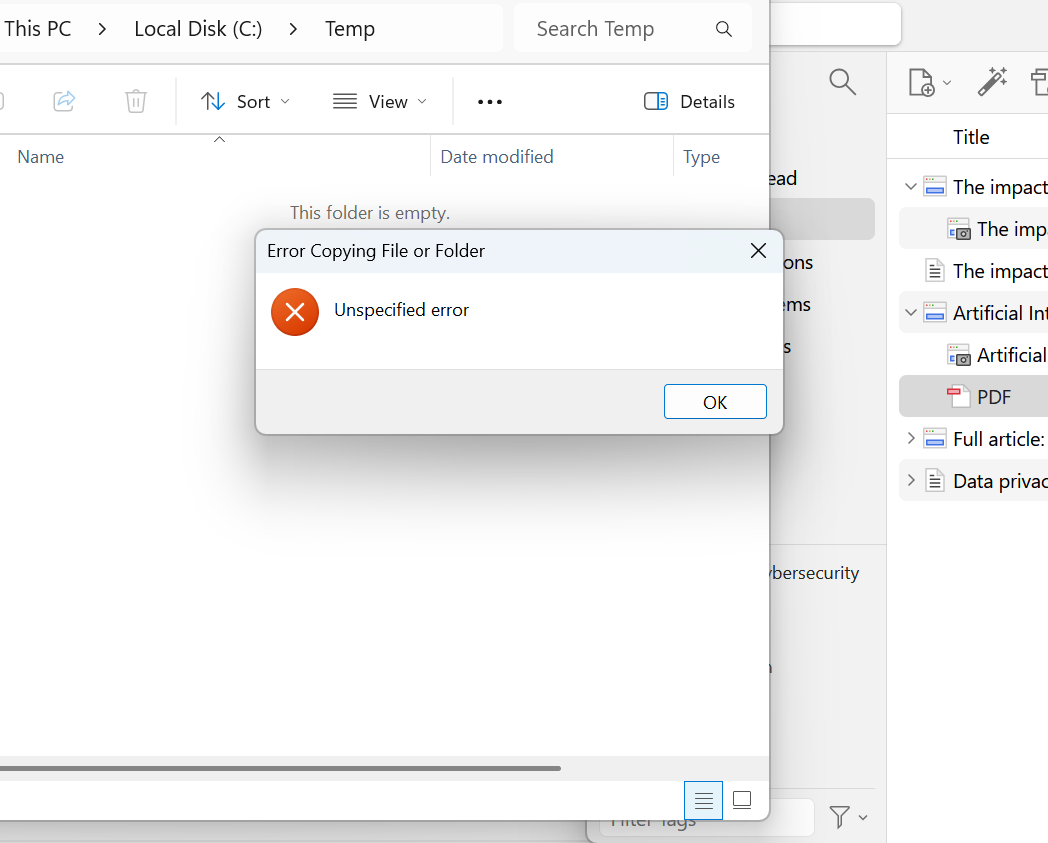Sort by Date modified column header
Screen dimensions: 1048x843
point(497,156)
